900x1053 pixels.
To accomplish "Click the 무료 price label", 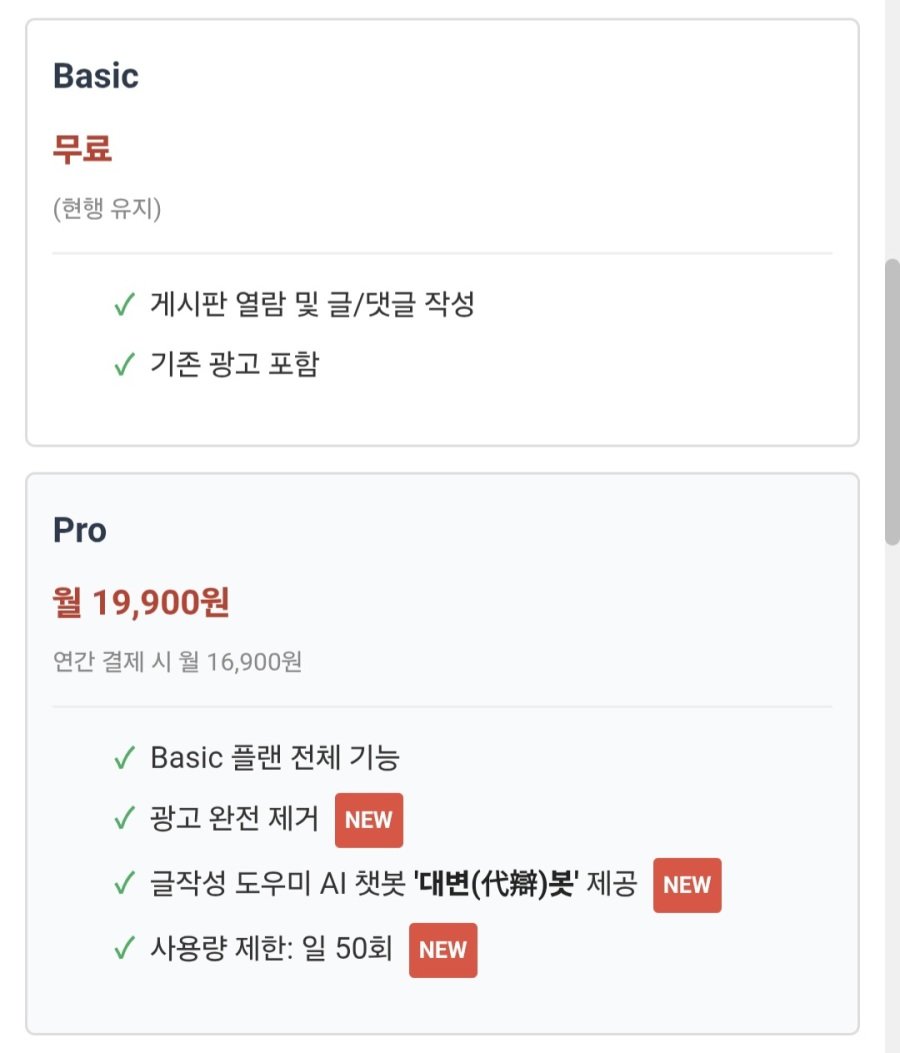I will (82, 150).
